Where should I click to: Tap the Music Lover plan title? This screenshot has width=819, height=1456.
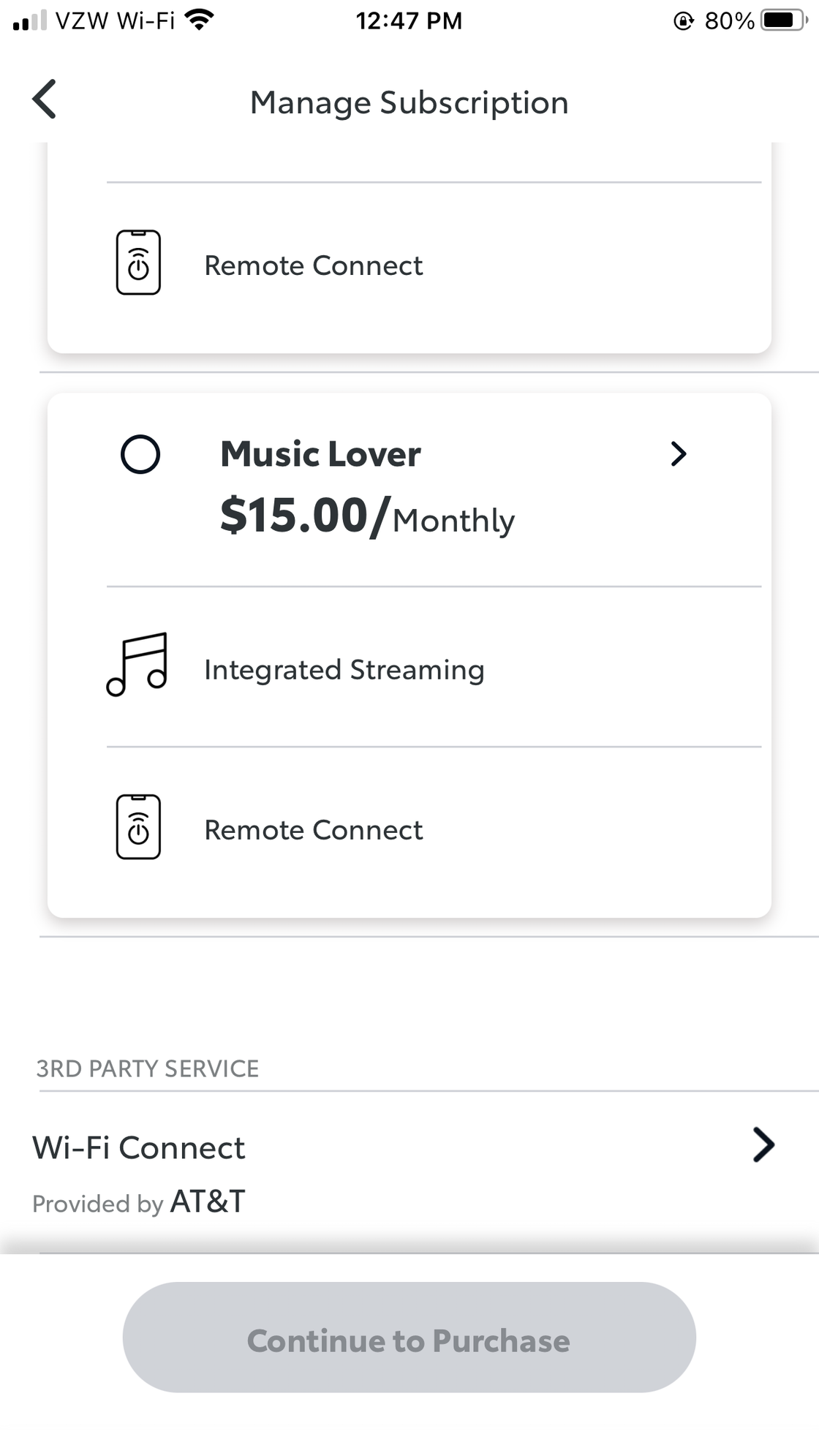pyautogui.click(x=320, y=454)
